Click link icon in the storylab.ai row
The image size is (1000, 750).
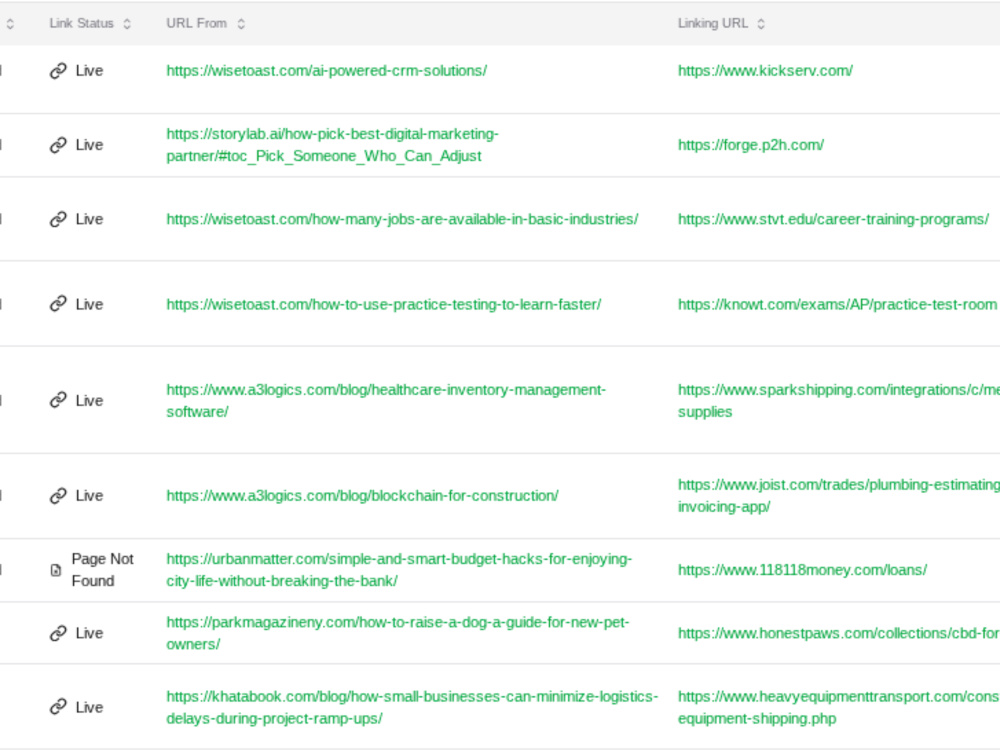(x=58, y=145)
